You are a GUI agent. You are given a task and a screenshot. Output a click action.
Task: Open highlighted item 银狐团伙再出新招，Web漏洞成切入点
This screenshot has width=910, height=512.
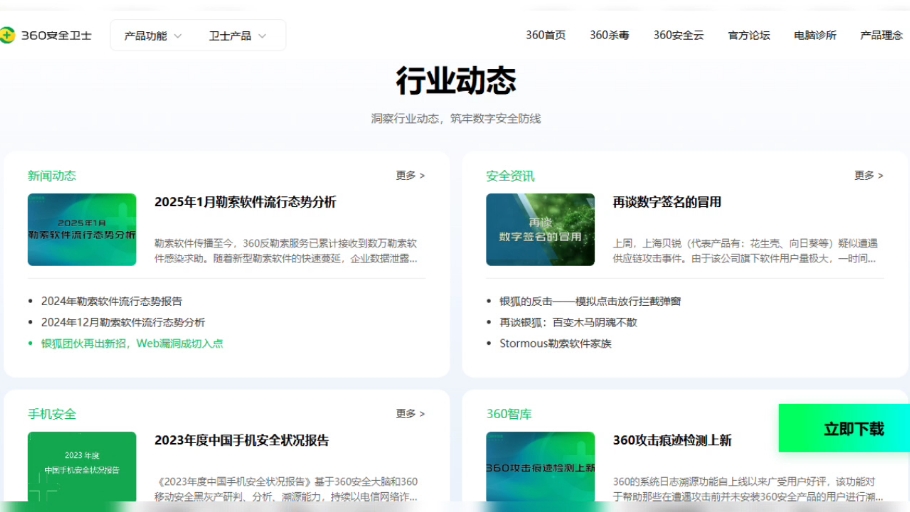coord(132,344)
